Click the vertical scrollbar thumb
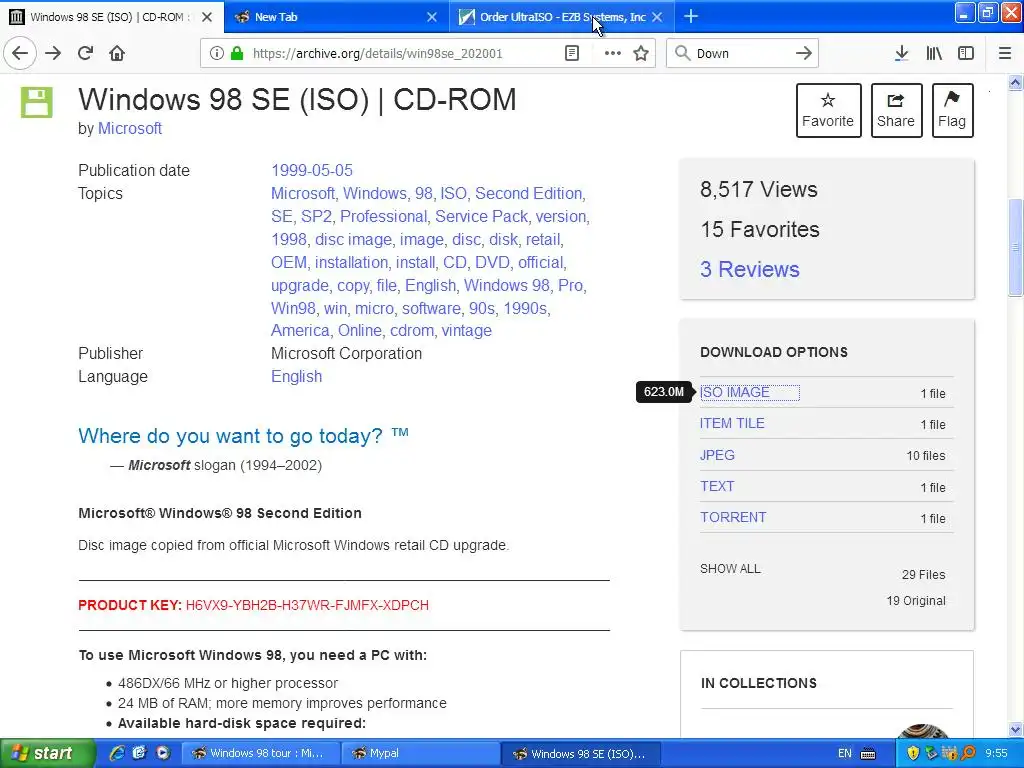Screen dimensions: 1024x768 click(x=1016, y=247)
